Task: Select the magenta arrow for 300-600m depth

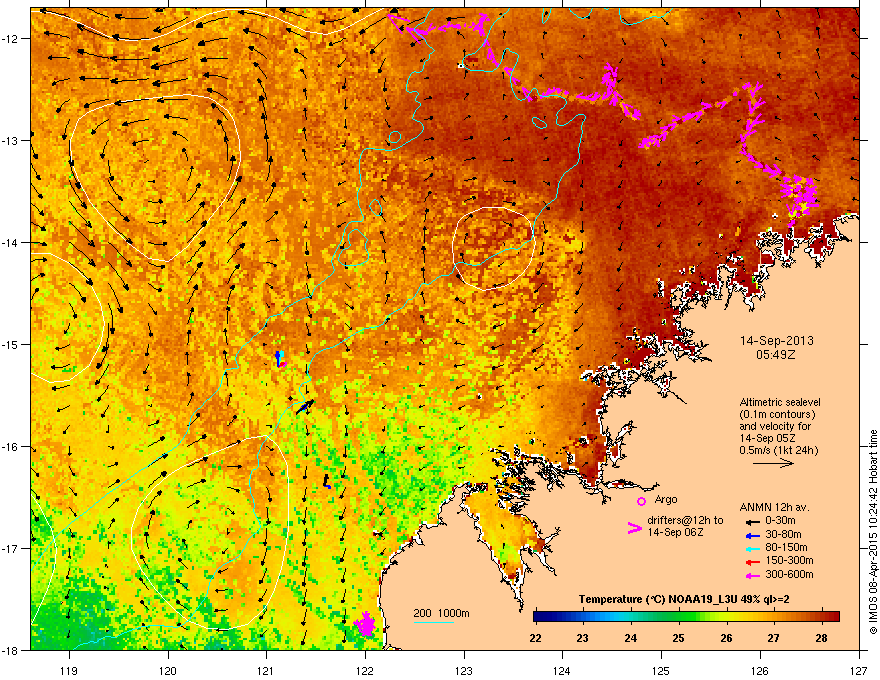Action: [x=753, y=575]
